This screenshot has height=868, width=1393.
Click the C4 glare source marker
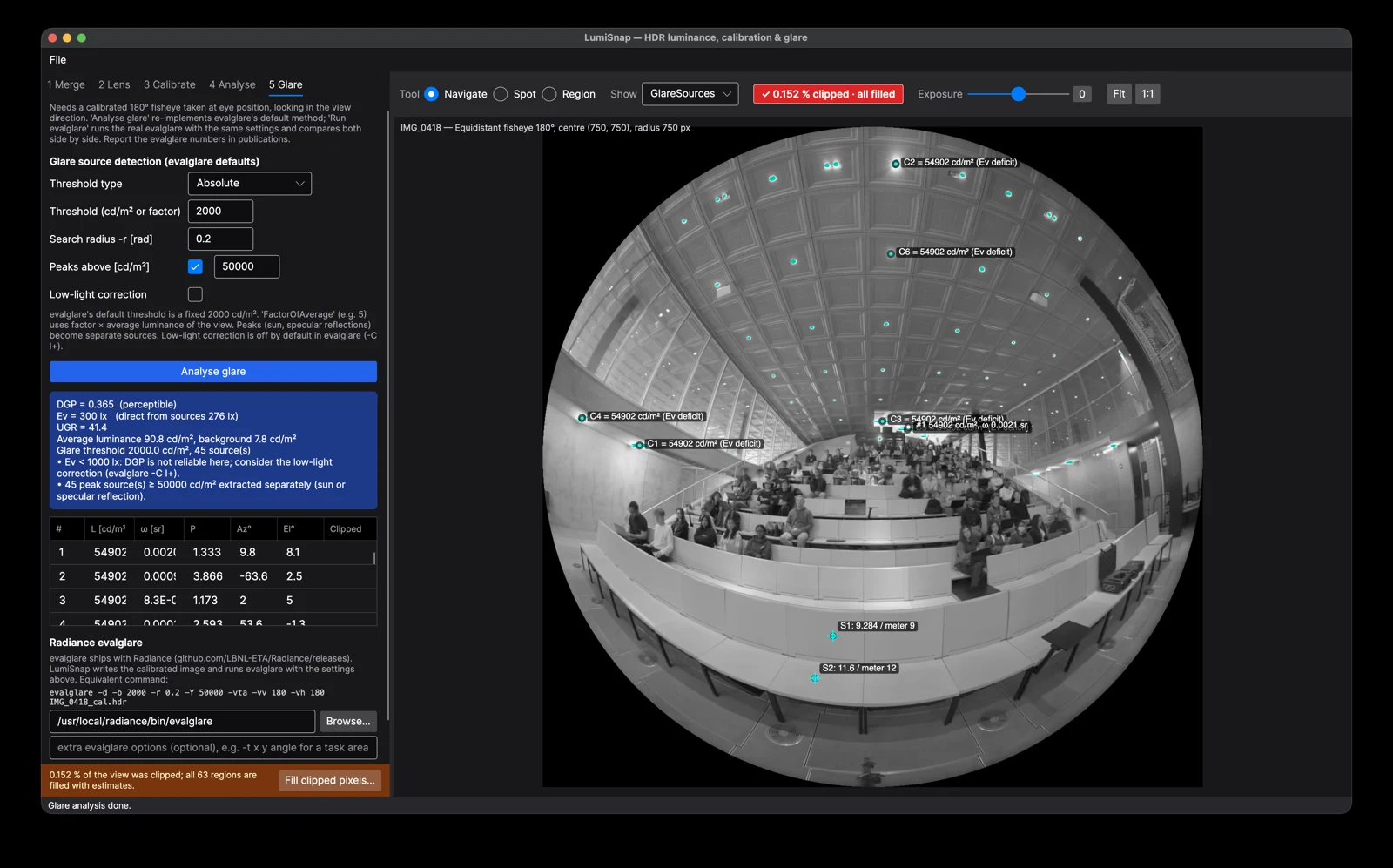(x=582, y=418)
